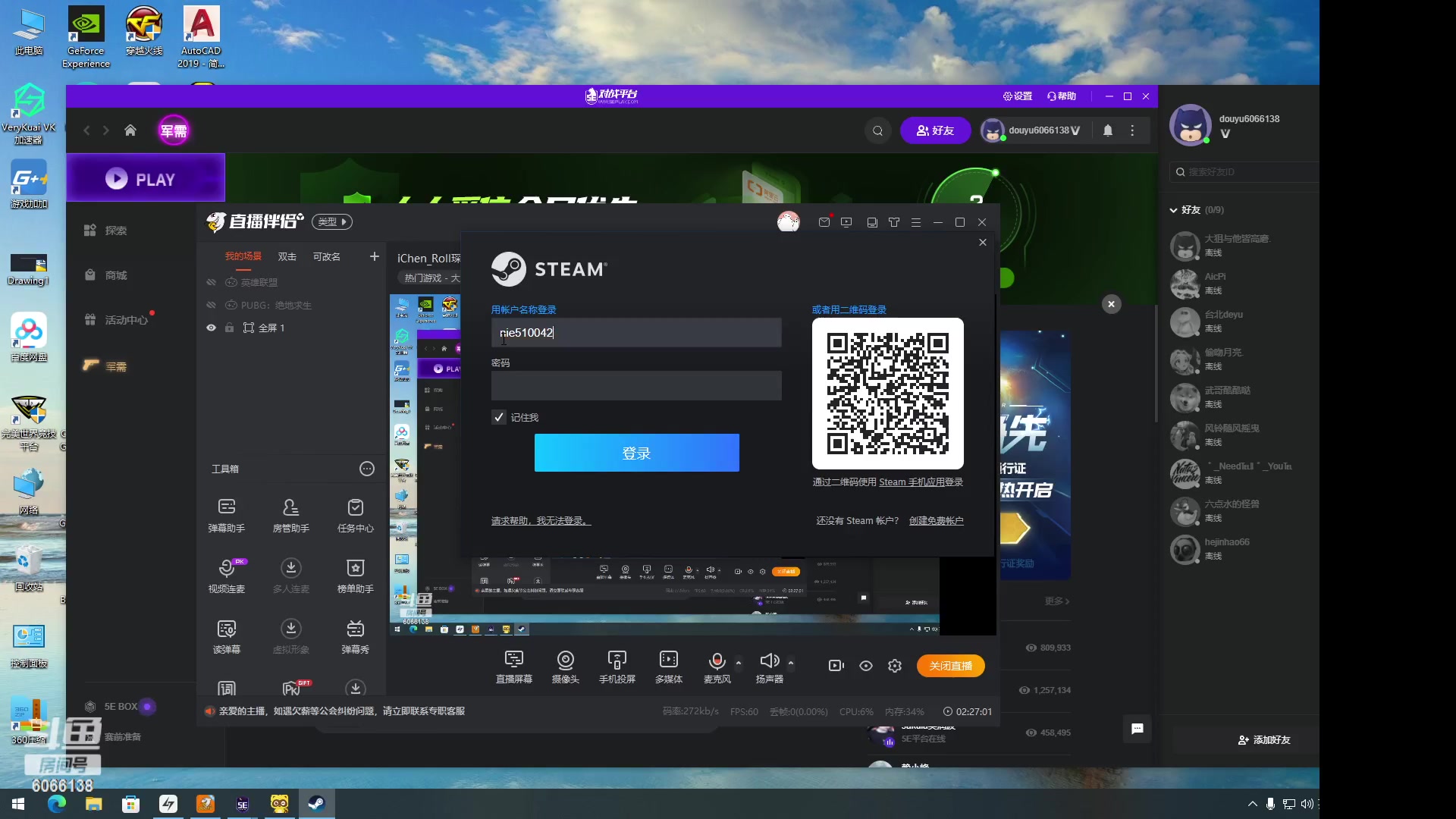Viewport: 1456px width, 819px height.
Task: Expand microphone options arrow
Action: (x=739, y=662)
